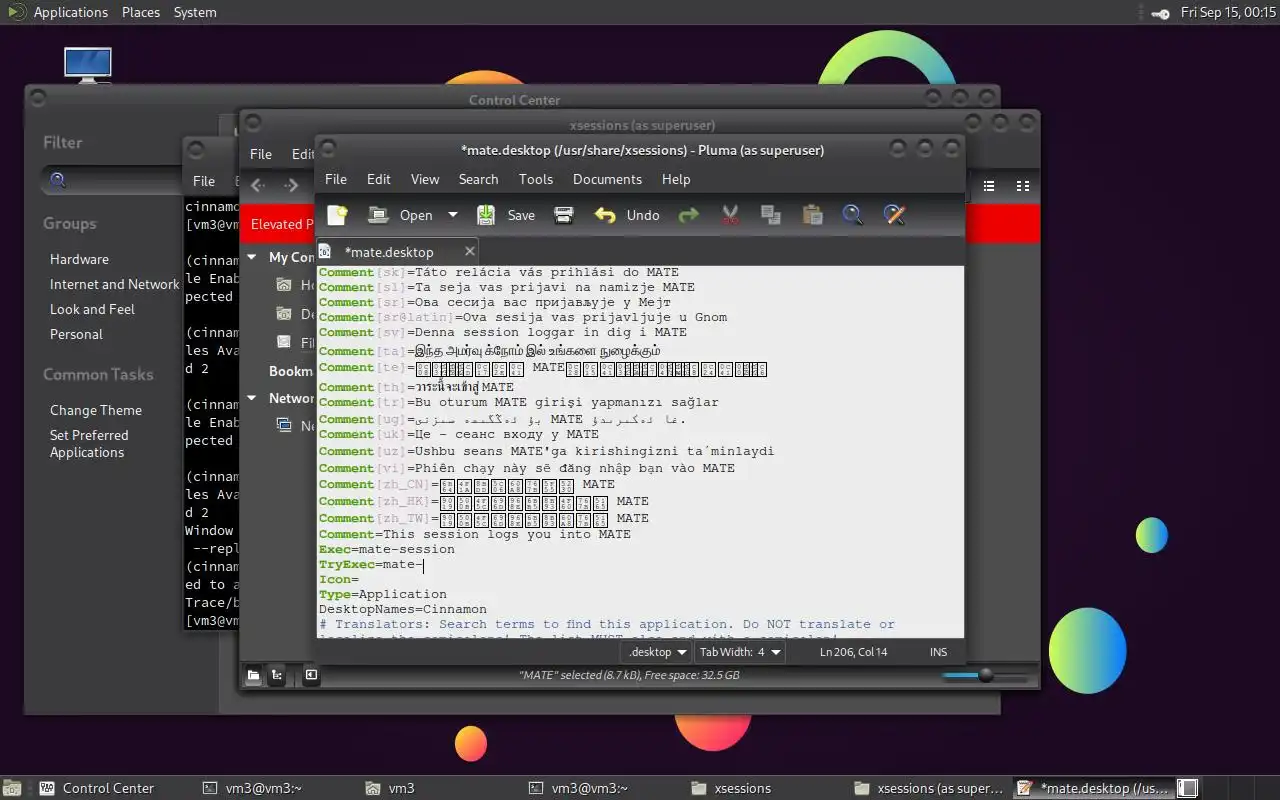
Task: Jump to Look and Feel group
Action: click(x=92, y=309)
